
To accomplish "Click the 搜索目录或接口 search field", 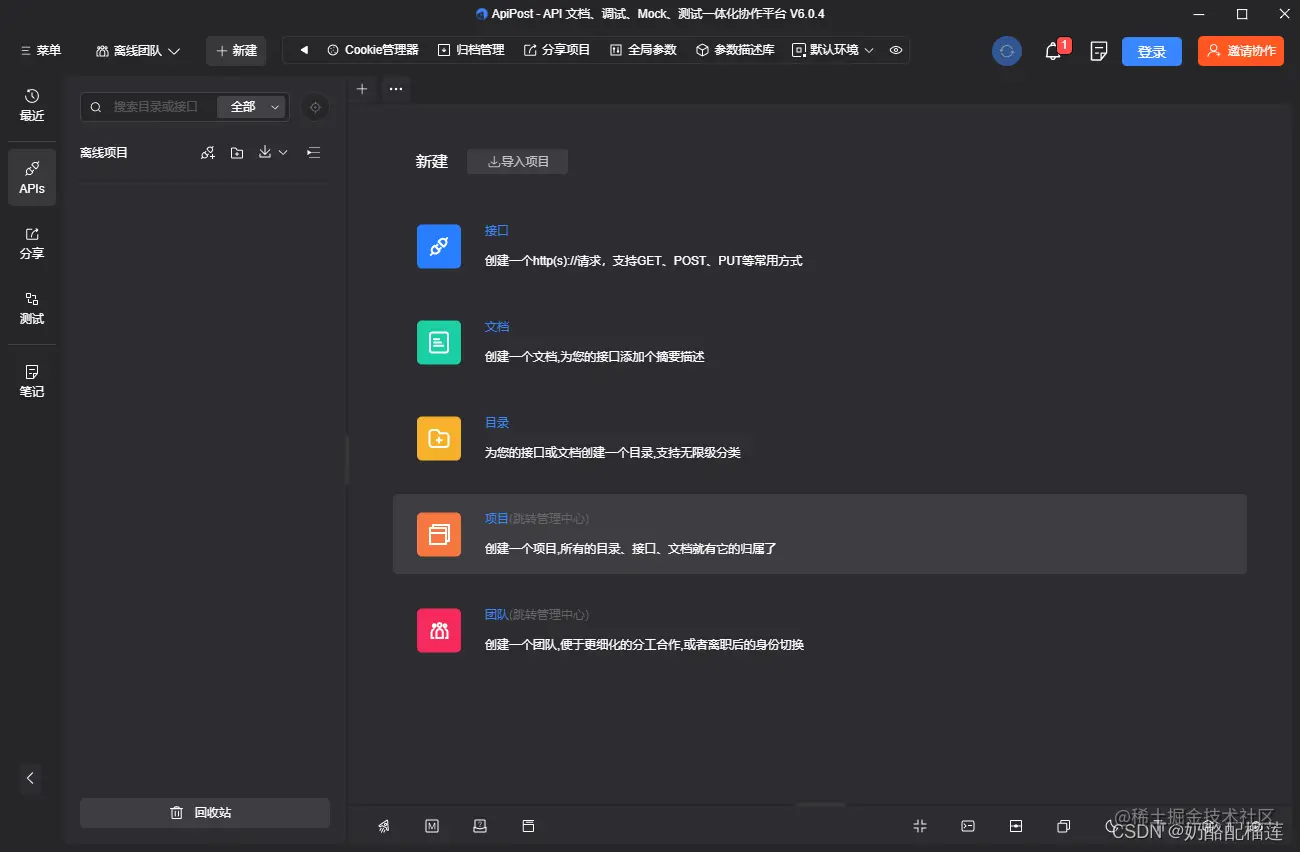I will (x=150, y=107).
